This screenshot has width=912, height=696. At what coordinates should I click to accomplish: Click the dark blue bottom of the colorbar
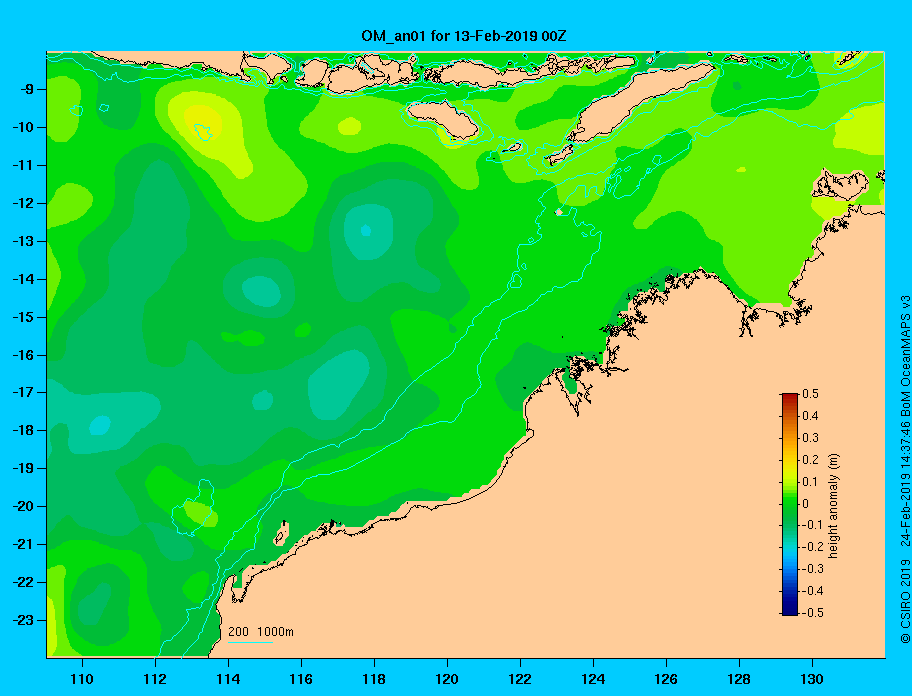tap(790, 611)
